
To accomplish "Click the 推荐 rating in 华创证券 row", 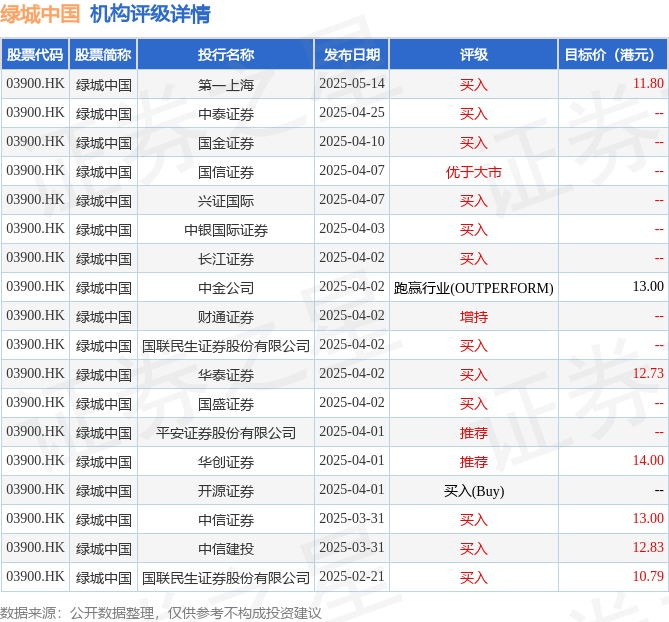I will click(x=474, y=462).
